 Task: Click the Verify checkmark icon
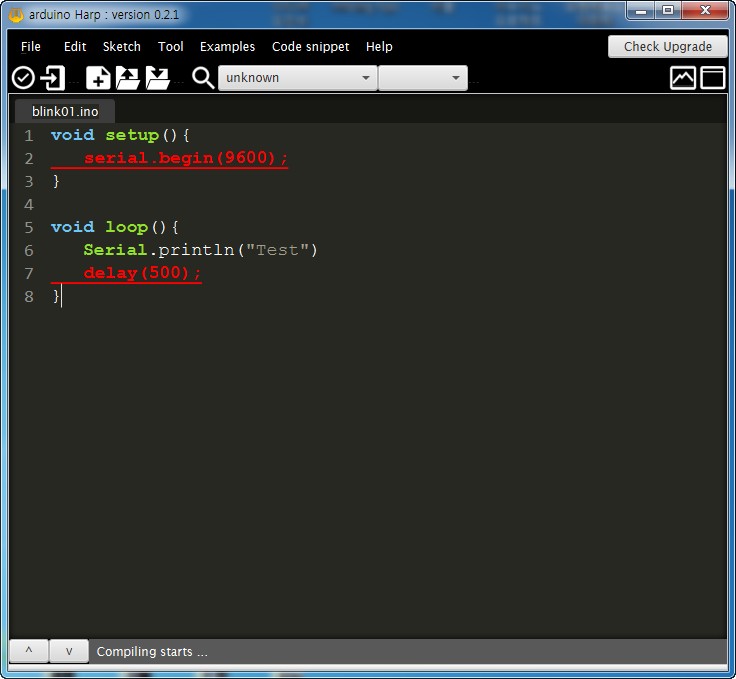click(23, 78)
